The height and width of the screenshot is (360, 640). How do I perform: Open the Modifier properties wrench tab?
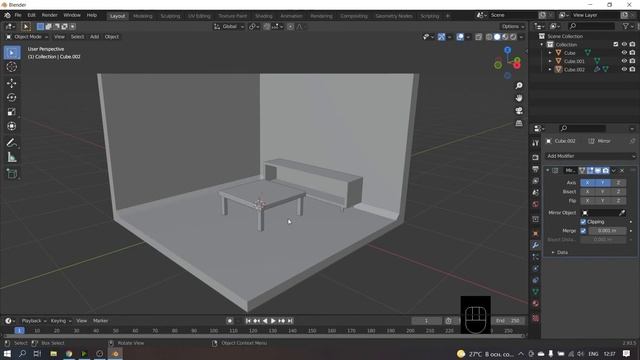click(536, 245)
